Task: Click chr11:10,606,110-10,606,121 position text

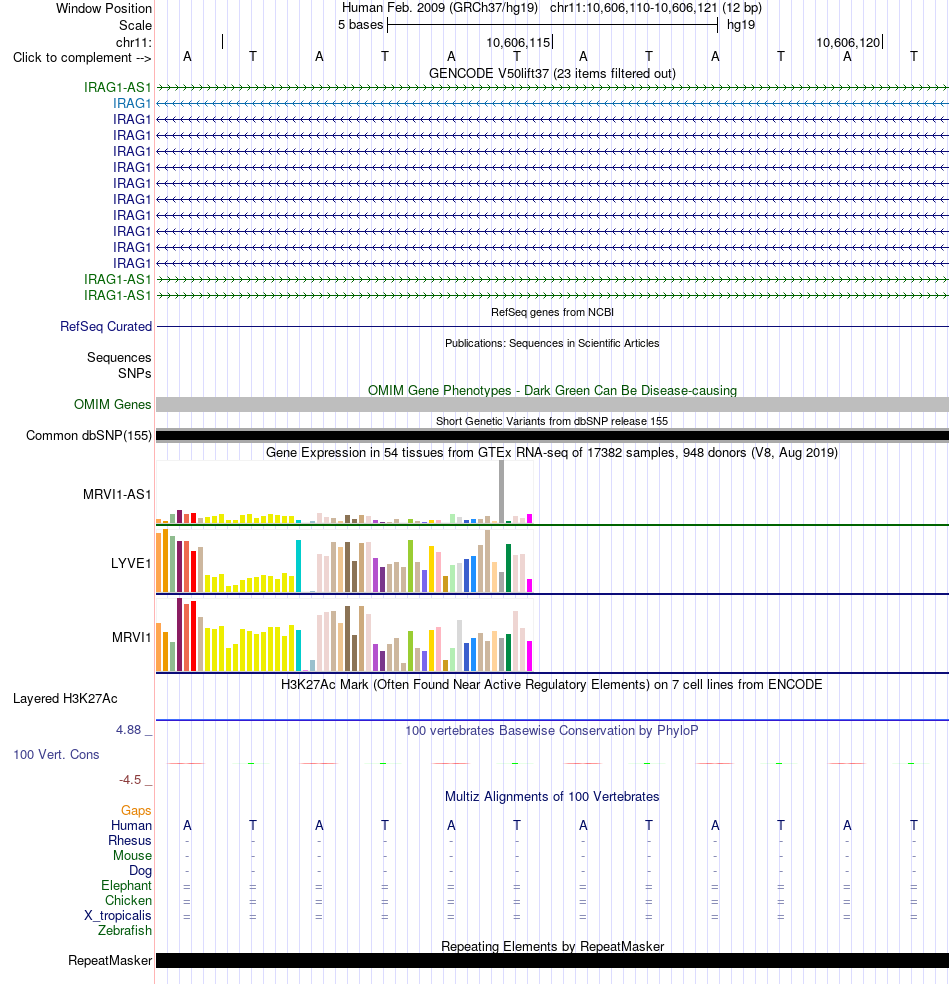Action: (x=633, y=8)
